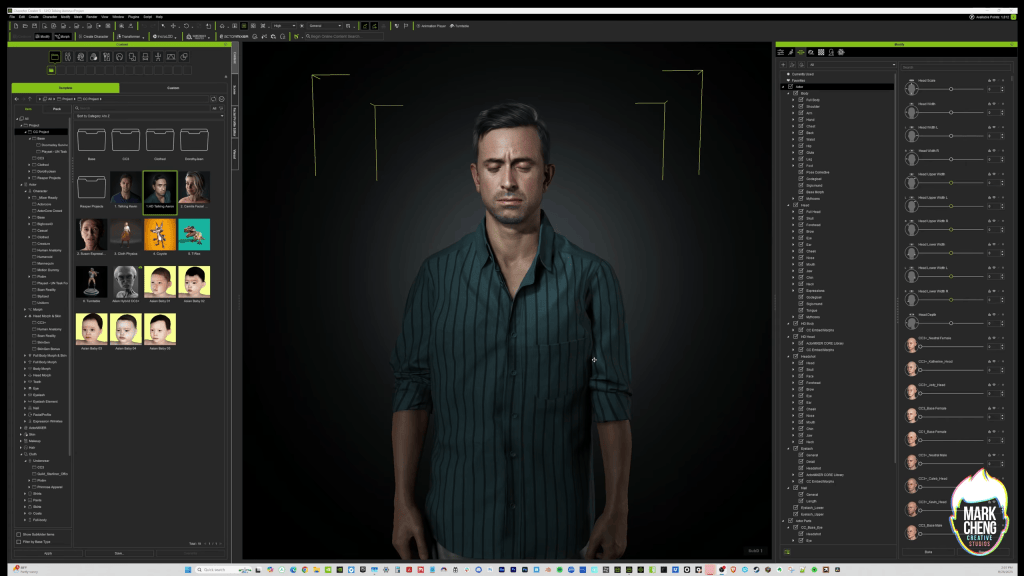The image size is (1024, 576).
Task: Click Save button in Content panel
Action: pos(119,553)
